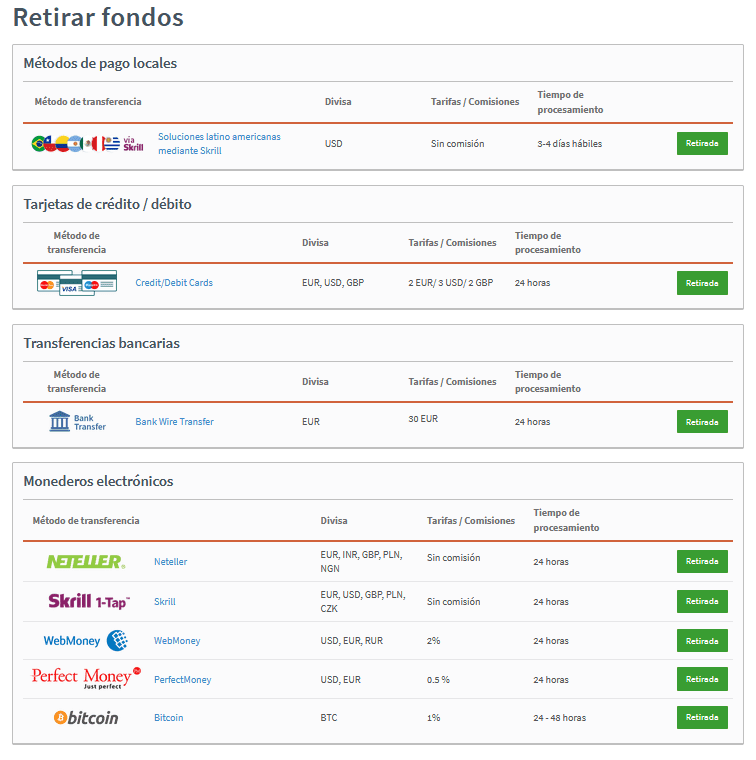Click the orange Bitcoin logo
Viewport: 756px width, 760px height.
pyautogui.click(x=86, y=718)
